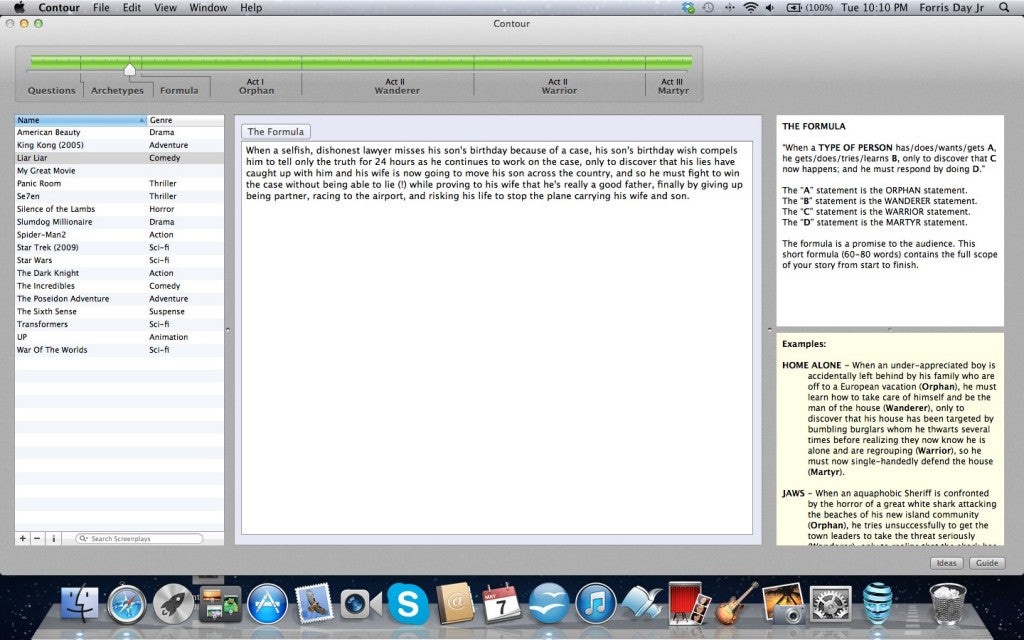1024x640 pixels.
Task: Open the Contour application menu
Action: [59, 8]
